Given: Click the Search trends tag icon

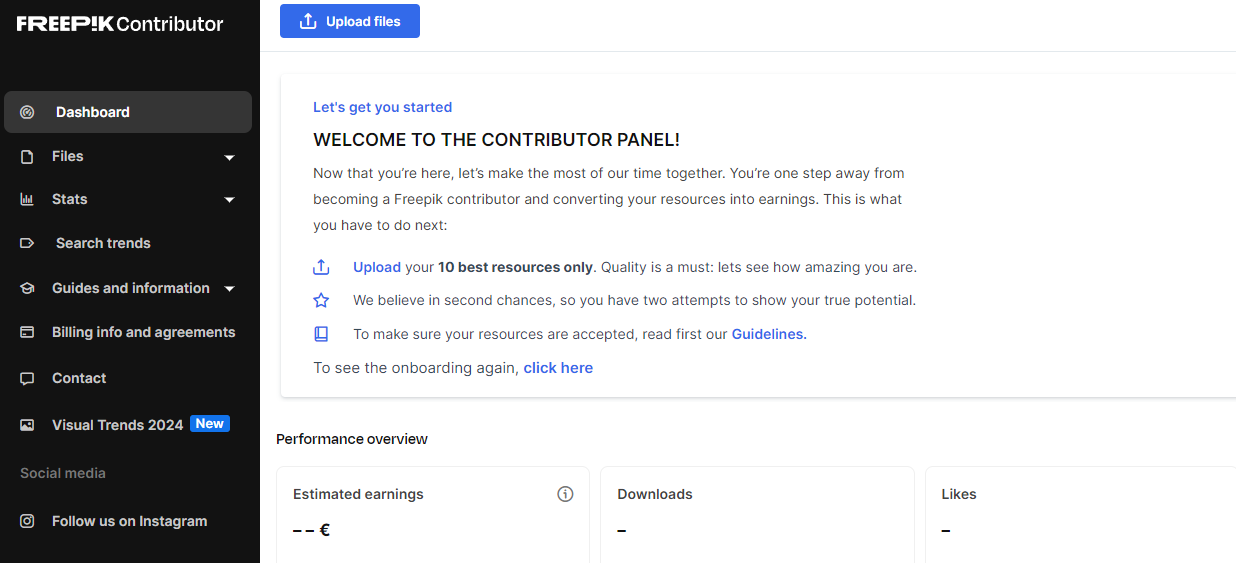Looking at the screenshot, I should point(27,243).
